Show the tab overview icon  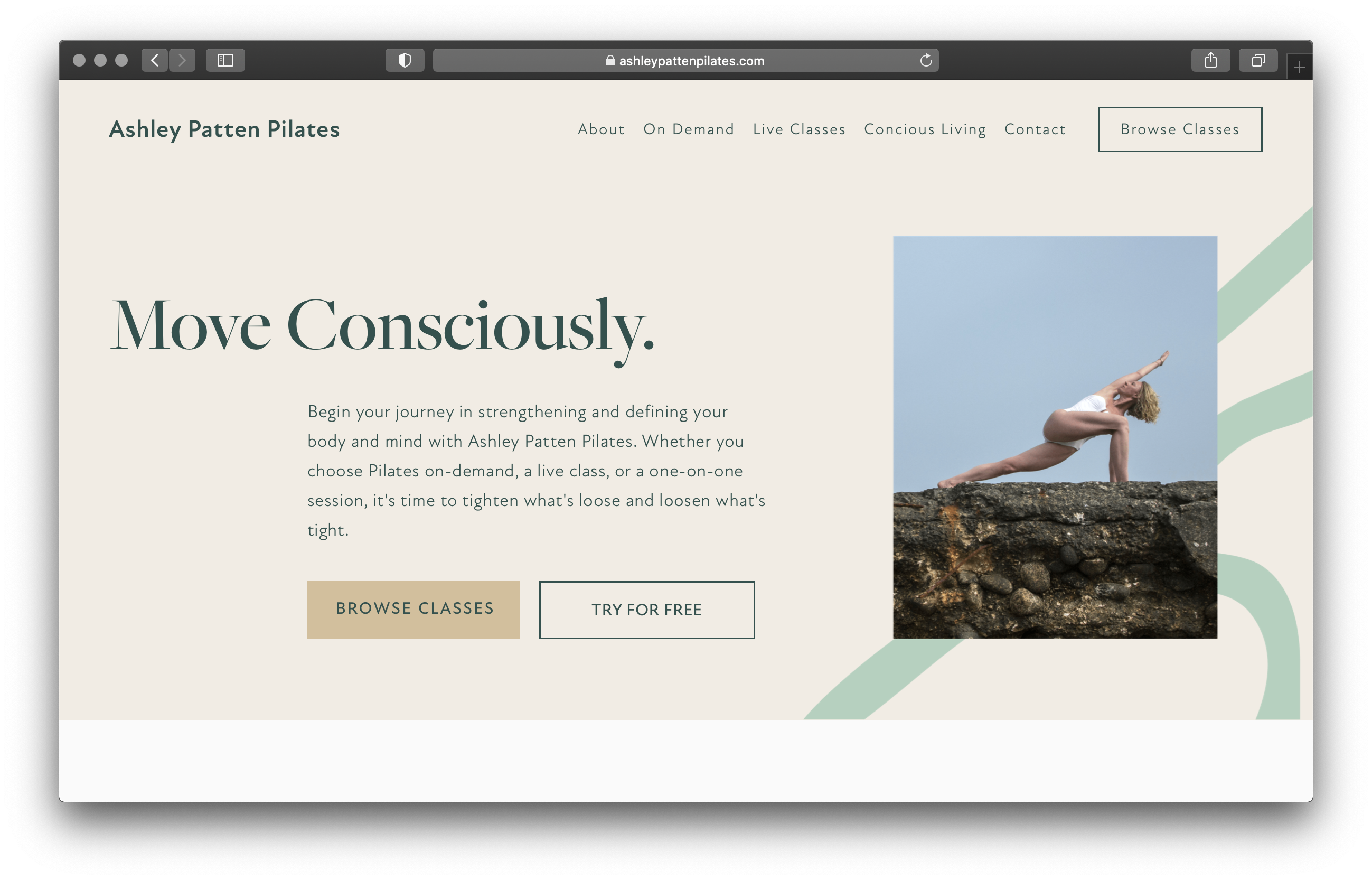point(1258,60)
